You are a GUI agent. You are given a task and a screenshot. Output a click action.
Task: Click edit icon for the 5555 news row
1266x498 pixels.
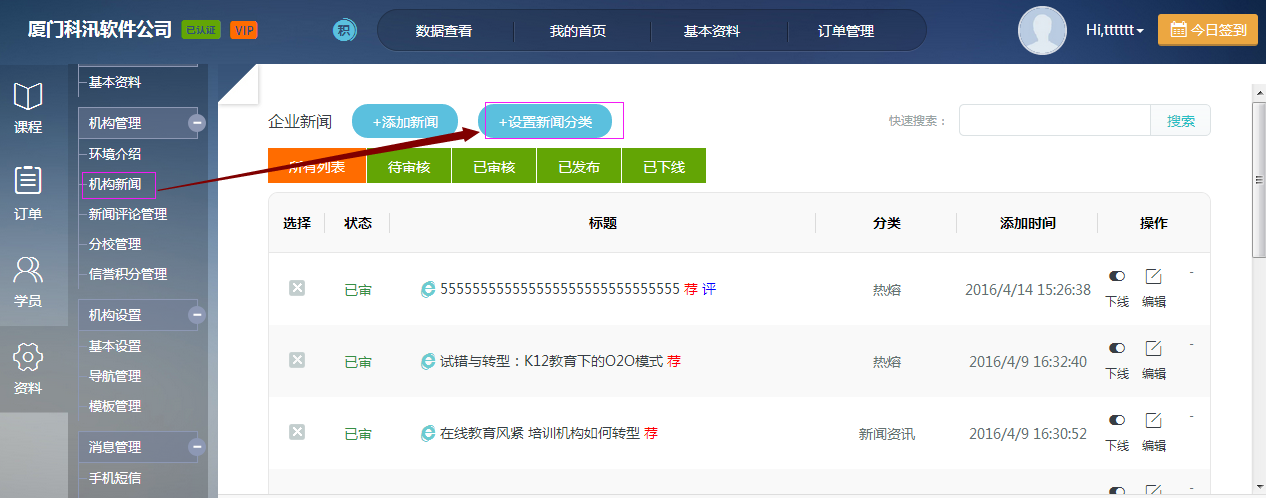pyautogui.click(x=1153, y=276)
